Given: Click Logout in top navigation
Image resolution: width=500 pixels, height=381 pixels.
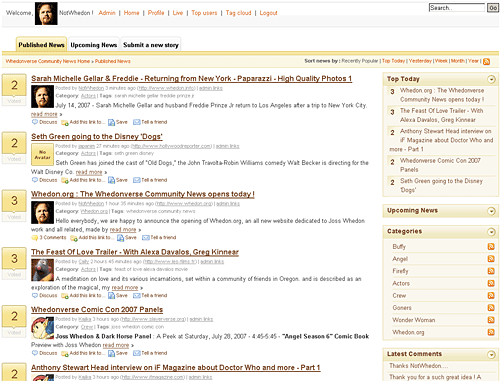Looking at the screenshot, I should 268,13.
